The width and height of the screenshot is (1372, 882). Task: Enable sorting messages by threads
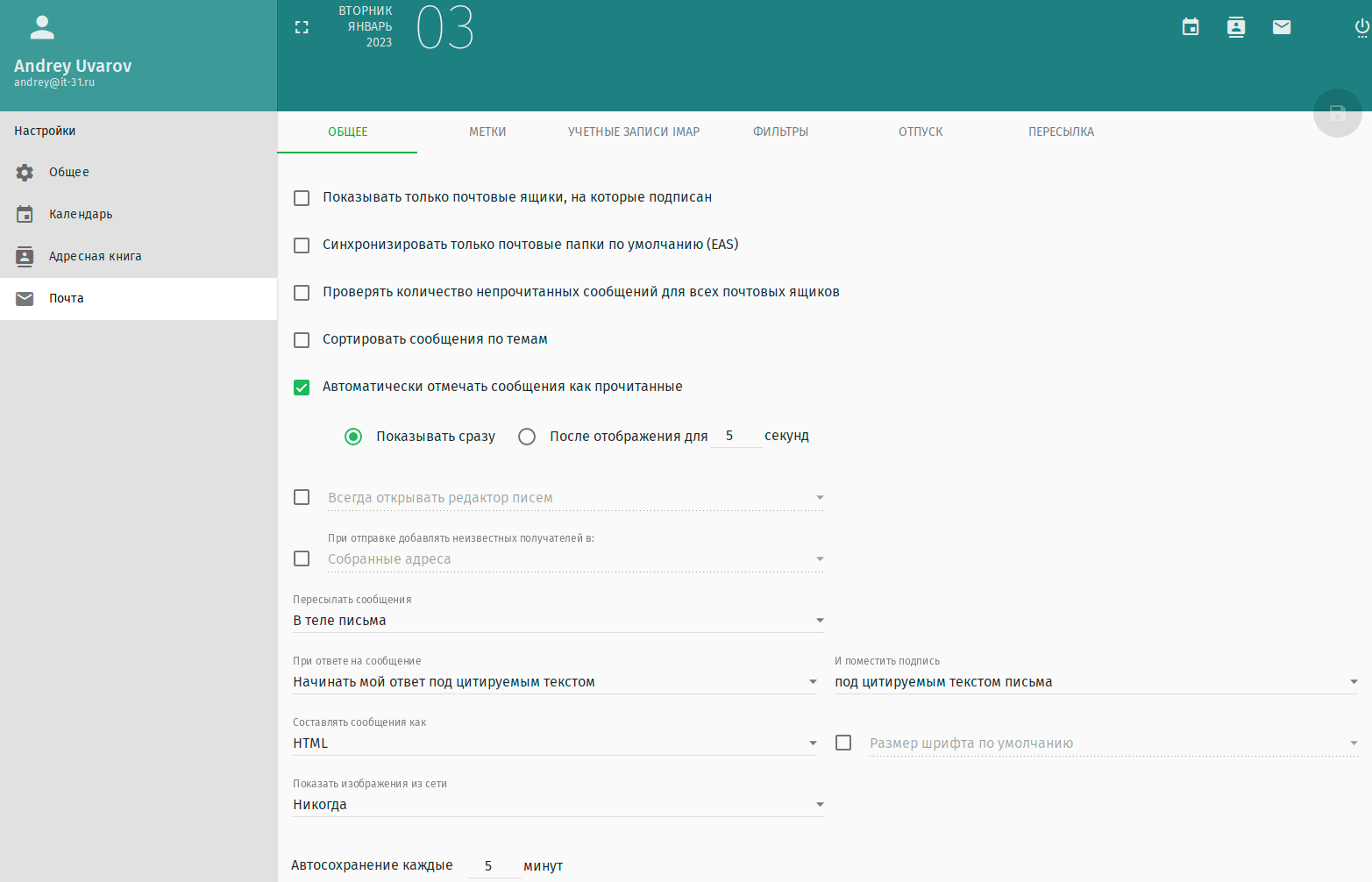point(302,340)
